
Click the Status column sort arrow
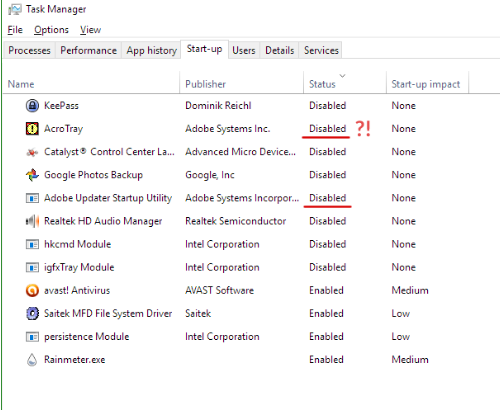pyautogui.click(x=342, y=76)
